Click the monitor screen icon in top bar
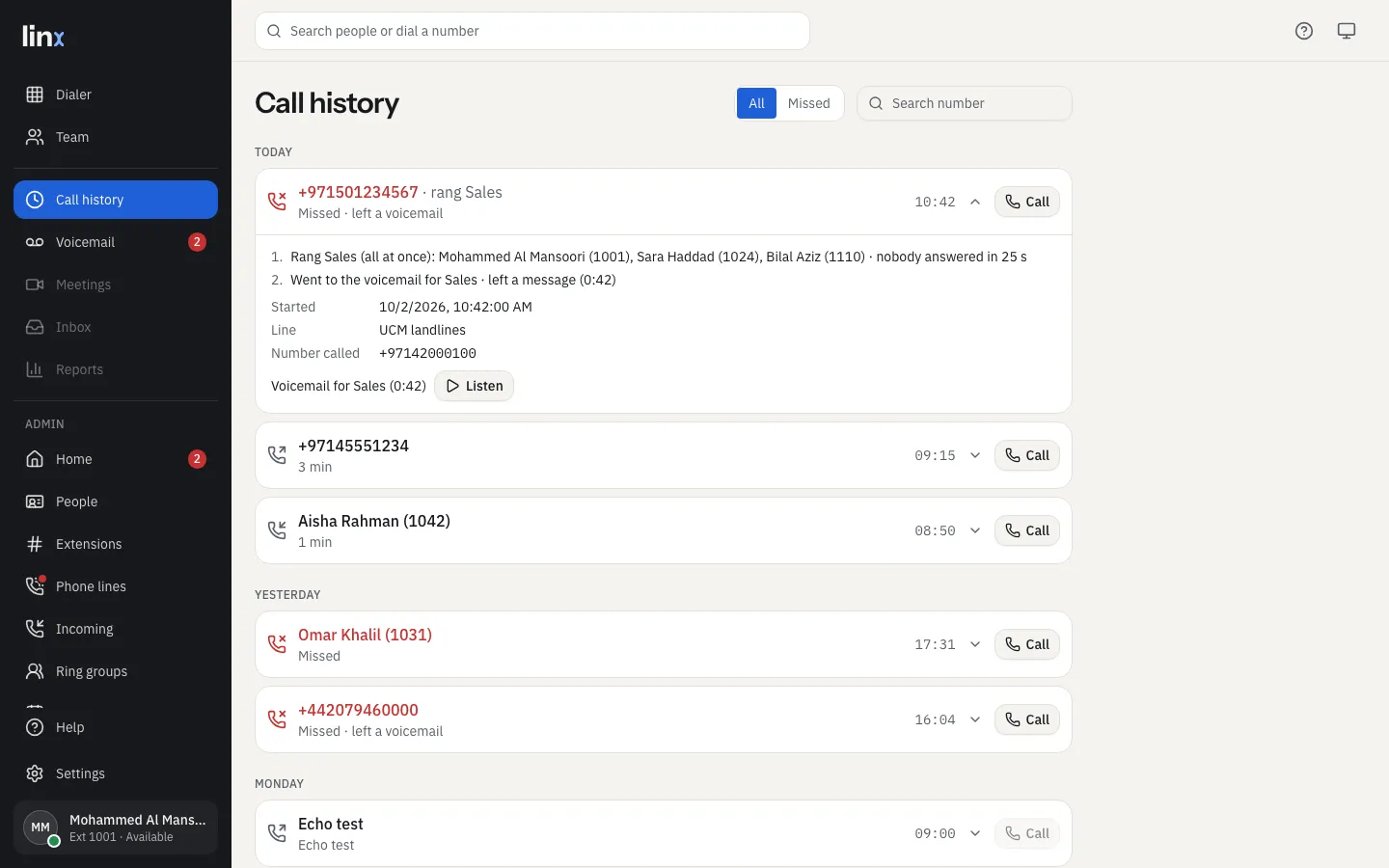Image resolution: width=1389 pixels, height=868 pixels. tap(1347, 31)
